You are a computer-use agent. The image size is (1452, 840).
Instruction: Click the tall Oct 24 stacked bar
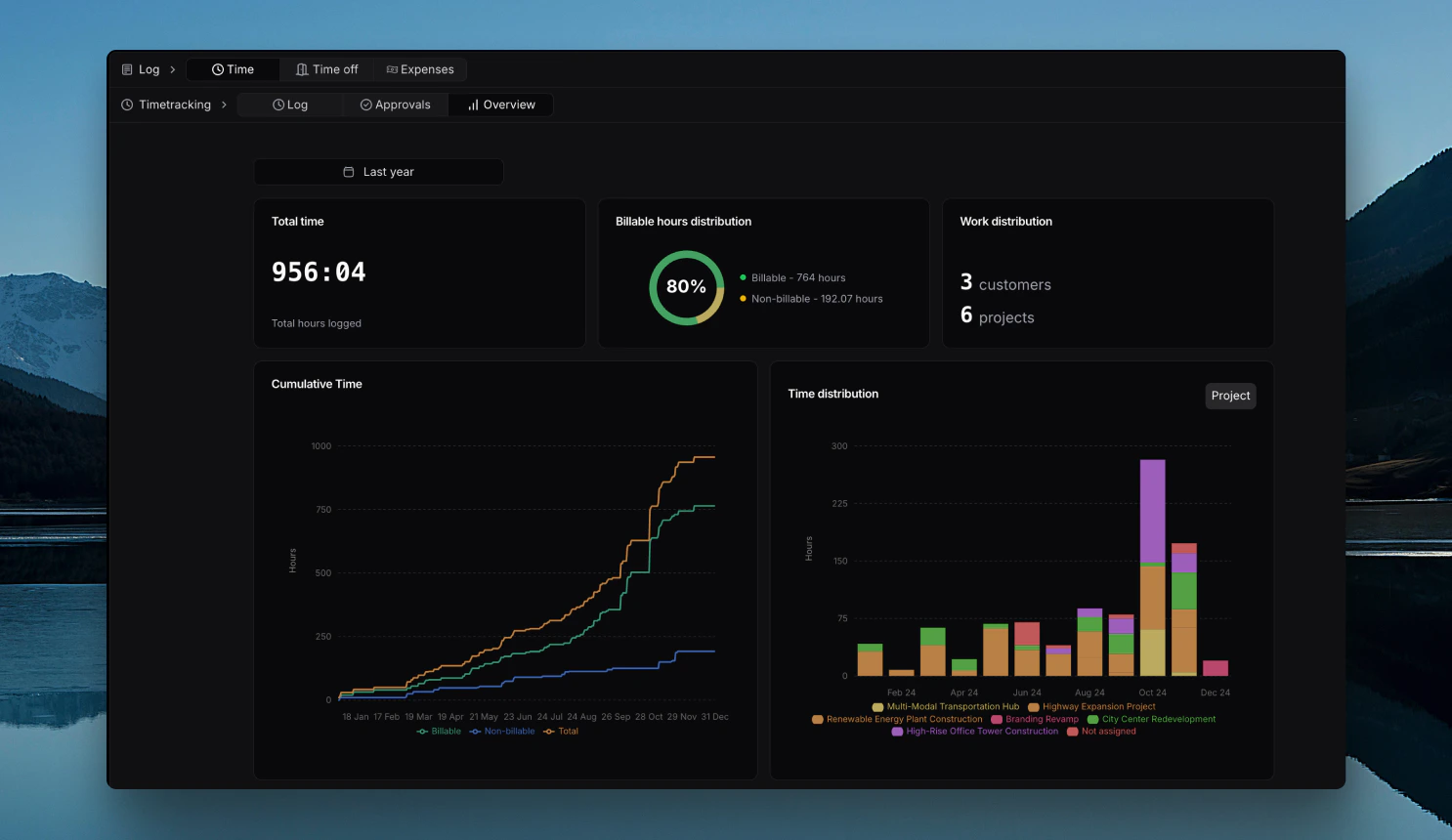(1152, 567)
